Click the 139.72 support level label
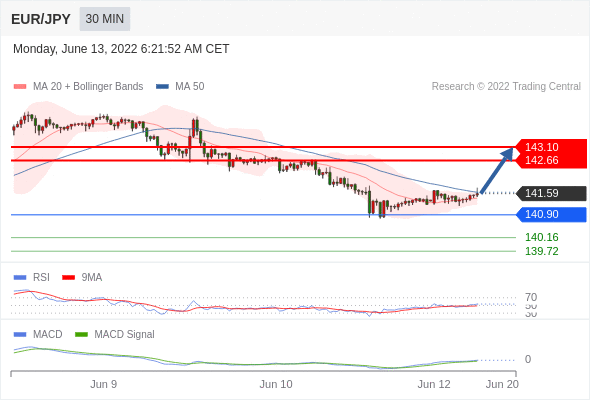The width and height of the screenshot is (590, 400). pyautogui.click(x=542, y=251)
